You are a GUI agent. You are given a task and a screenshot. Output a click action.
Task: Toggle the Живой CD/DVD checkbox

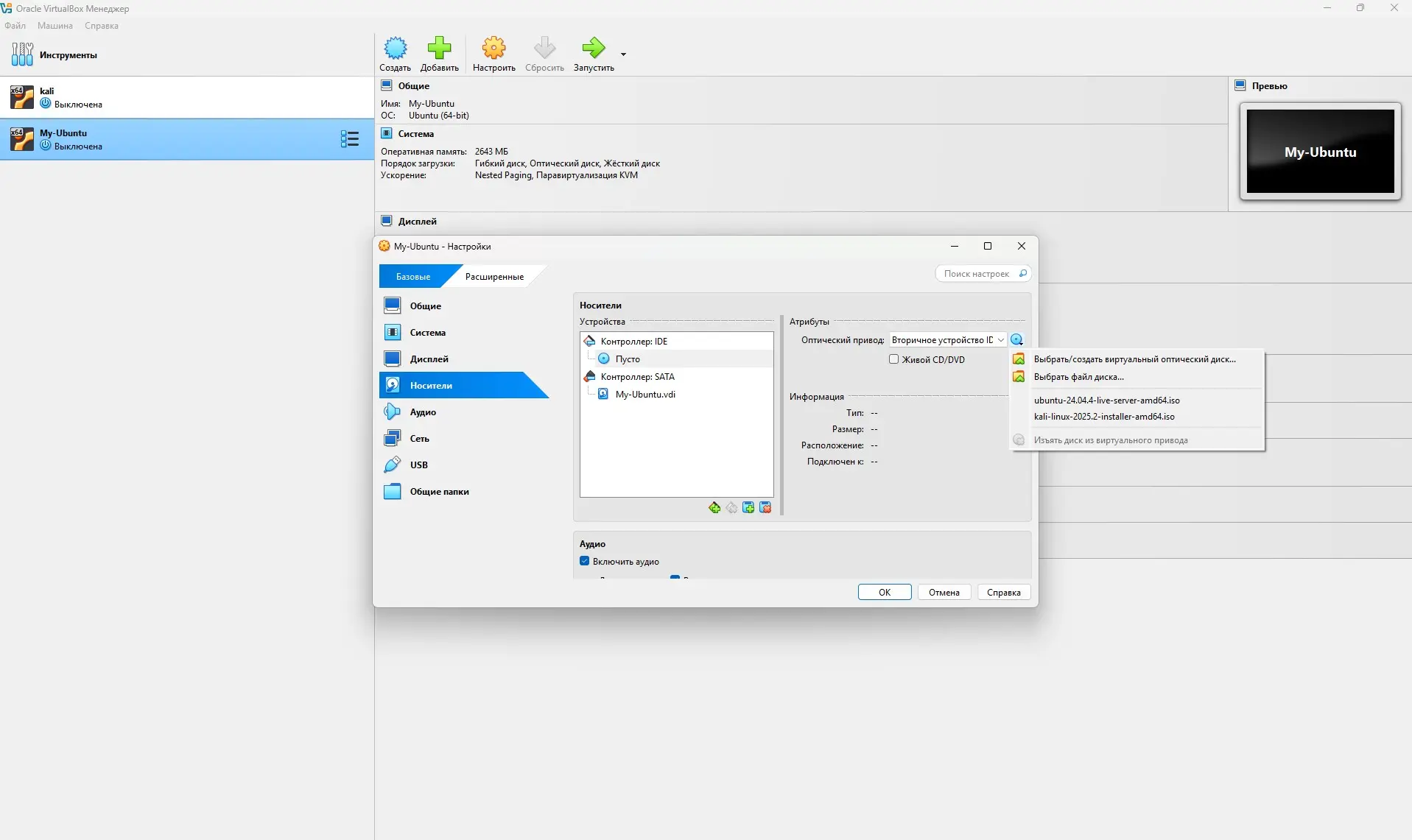tap(893, 359)
